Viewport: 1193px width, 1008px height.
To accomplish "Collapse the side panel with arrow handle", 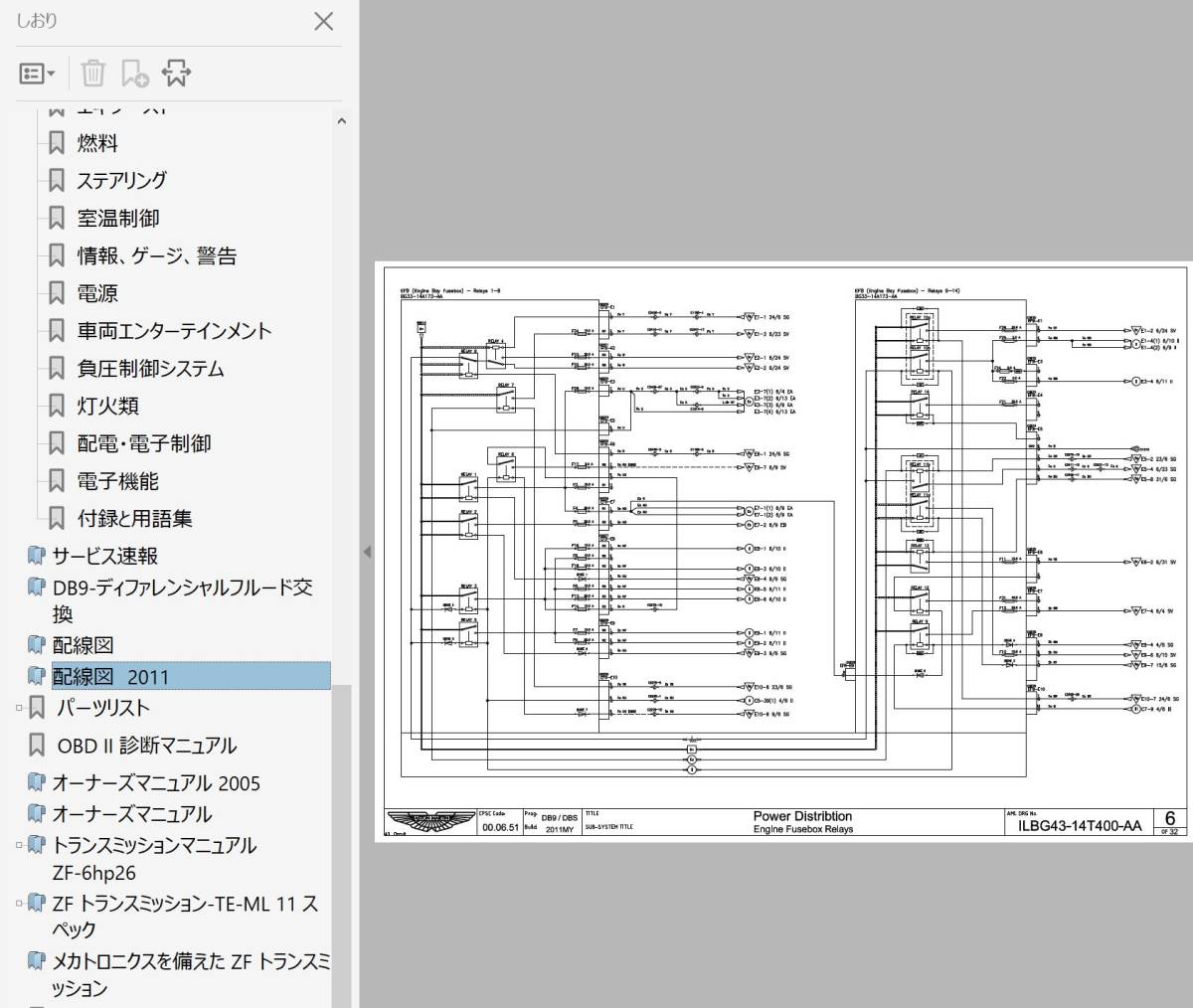I will pos(366,552).
